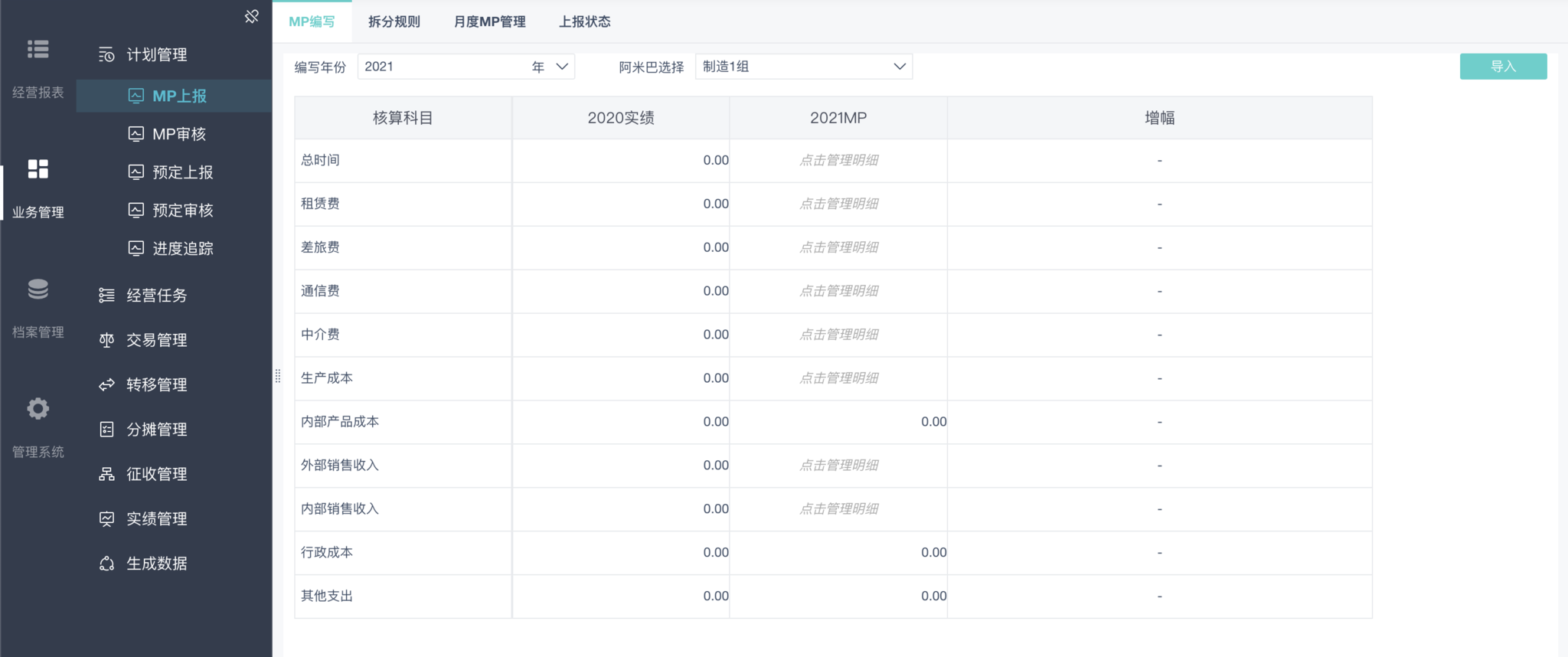The height and width of the screenshot is (657, 1568).
Task: Click the 导入 button
Action: click(x=1502, y=67)
